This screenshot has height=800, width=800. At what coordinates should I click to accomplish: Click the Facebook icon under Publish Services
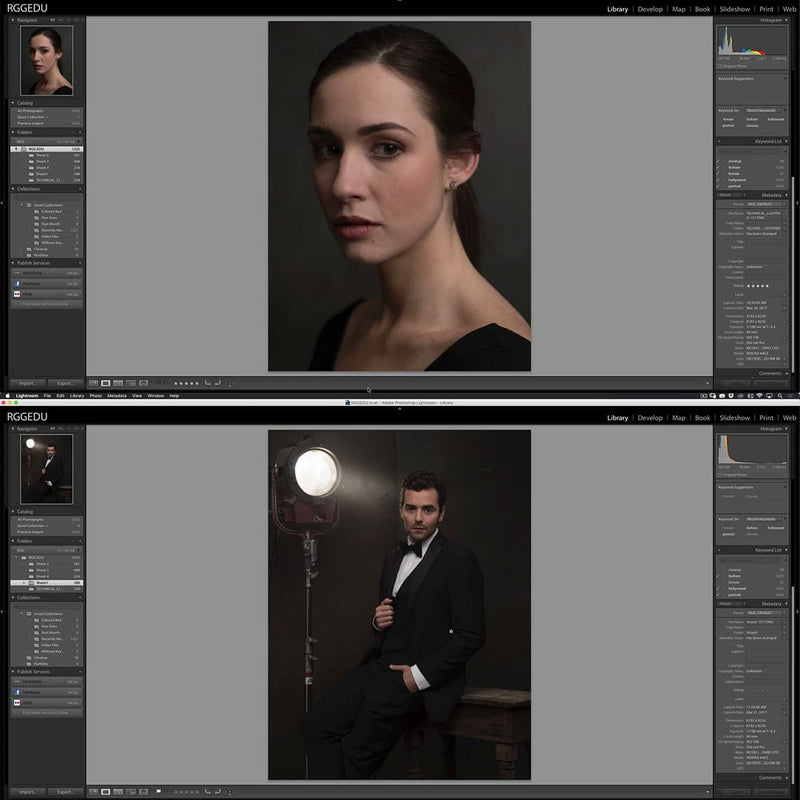coord(18,283)
